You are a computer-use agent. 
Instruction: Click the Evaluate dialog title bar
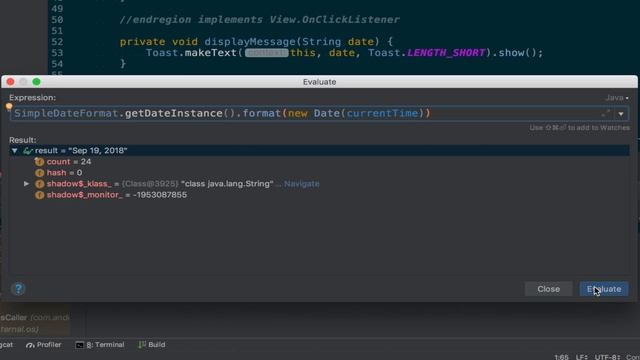point(319,82)
